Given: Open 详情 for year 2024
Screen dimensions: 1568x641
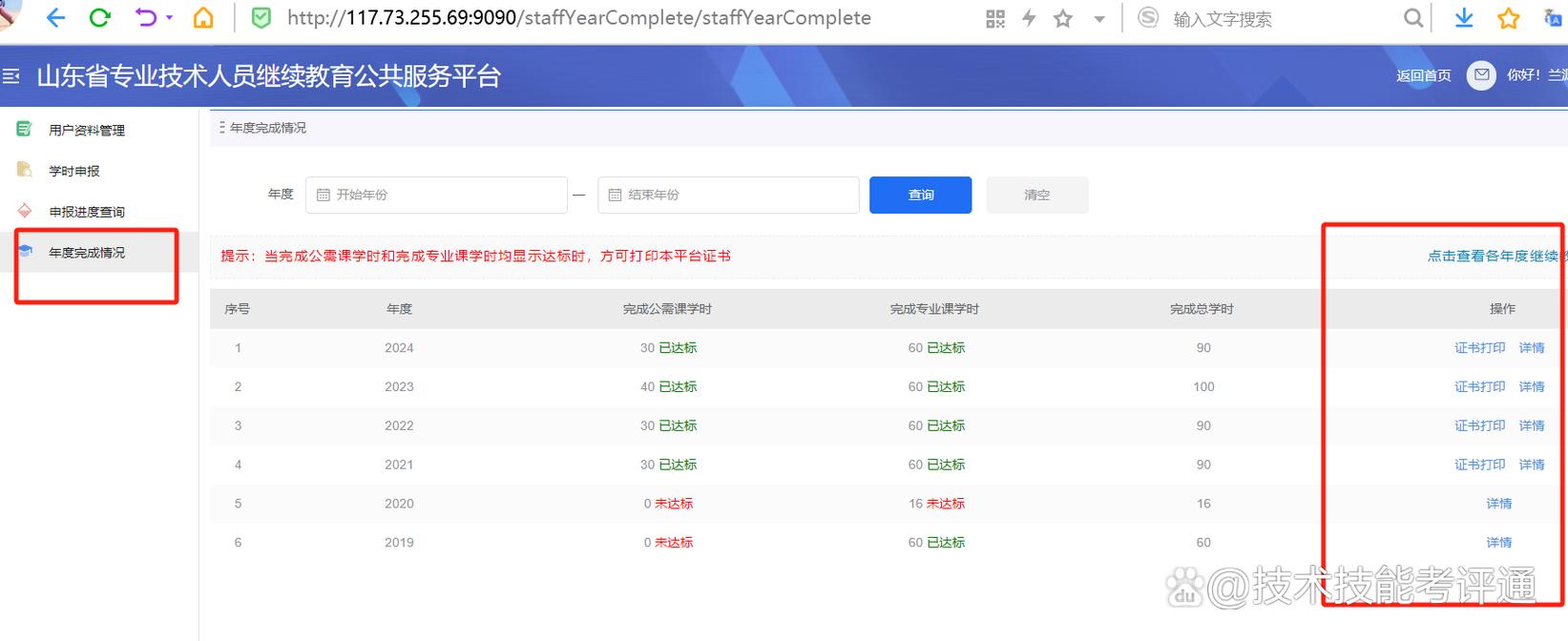Looking at the screenshot, I should tap(1532, 348).
